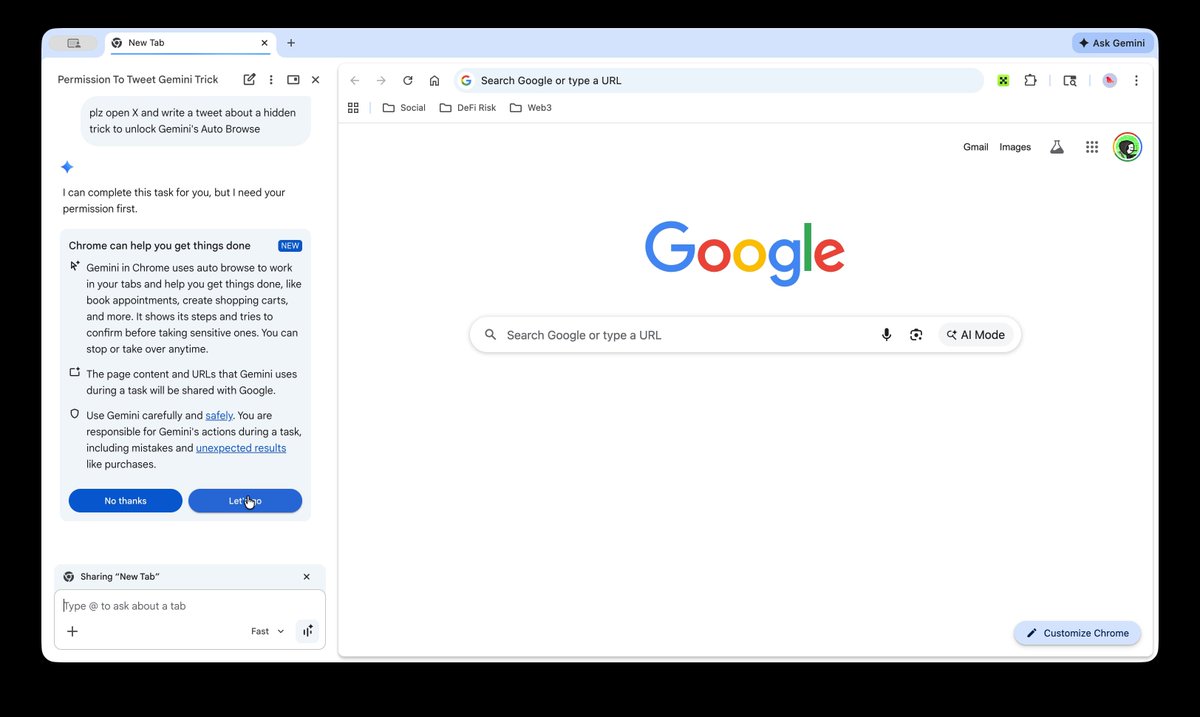The width and height of the screenshot is (1200, 717).
Task: Start a new Gemini chat with compose icon
Action: coord(249,79)
